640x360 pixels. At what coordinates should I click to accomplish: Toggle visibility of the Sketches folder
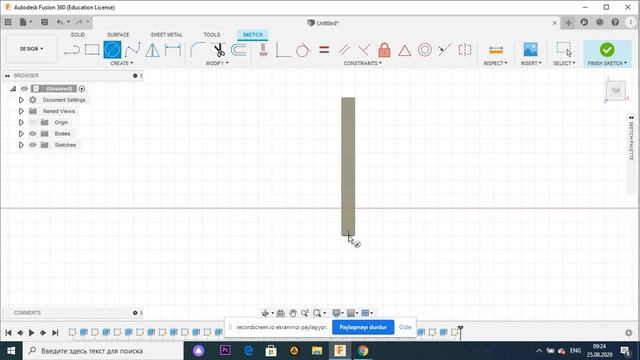pos(33,145)
